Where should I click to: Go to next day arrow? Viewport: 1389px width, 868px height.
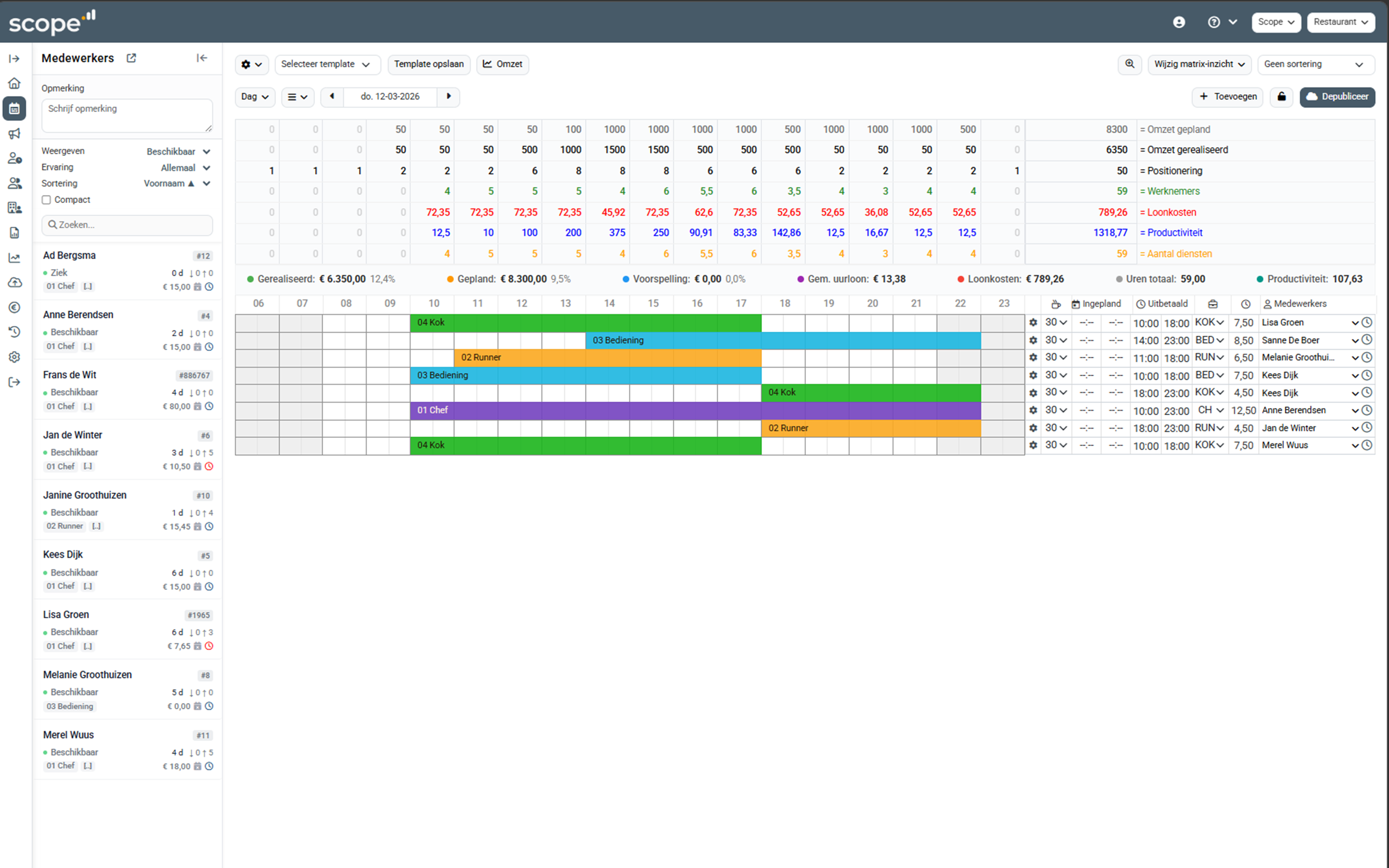(x=448, y=96)
